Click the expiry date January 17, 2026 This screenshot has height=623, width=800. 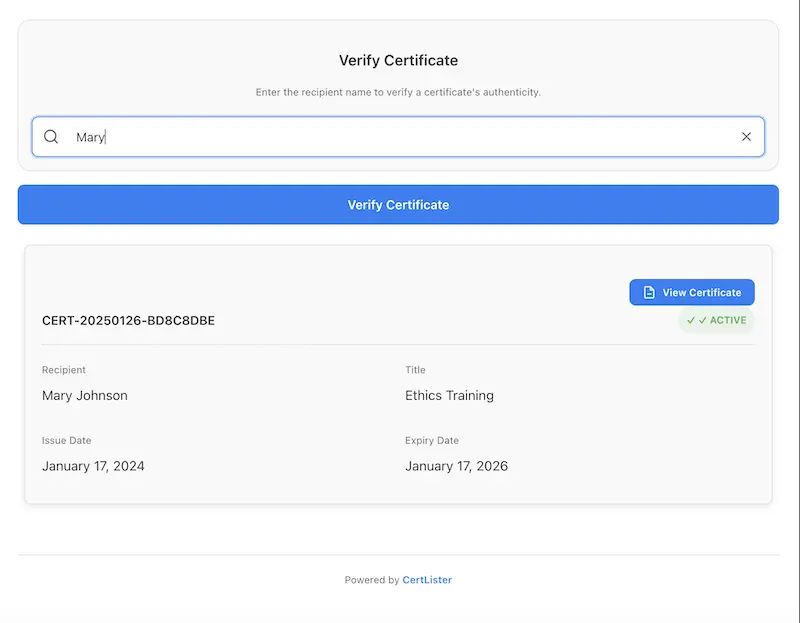point(456,466)
